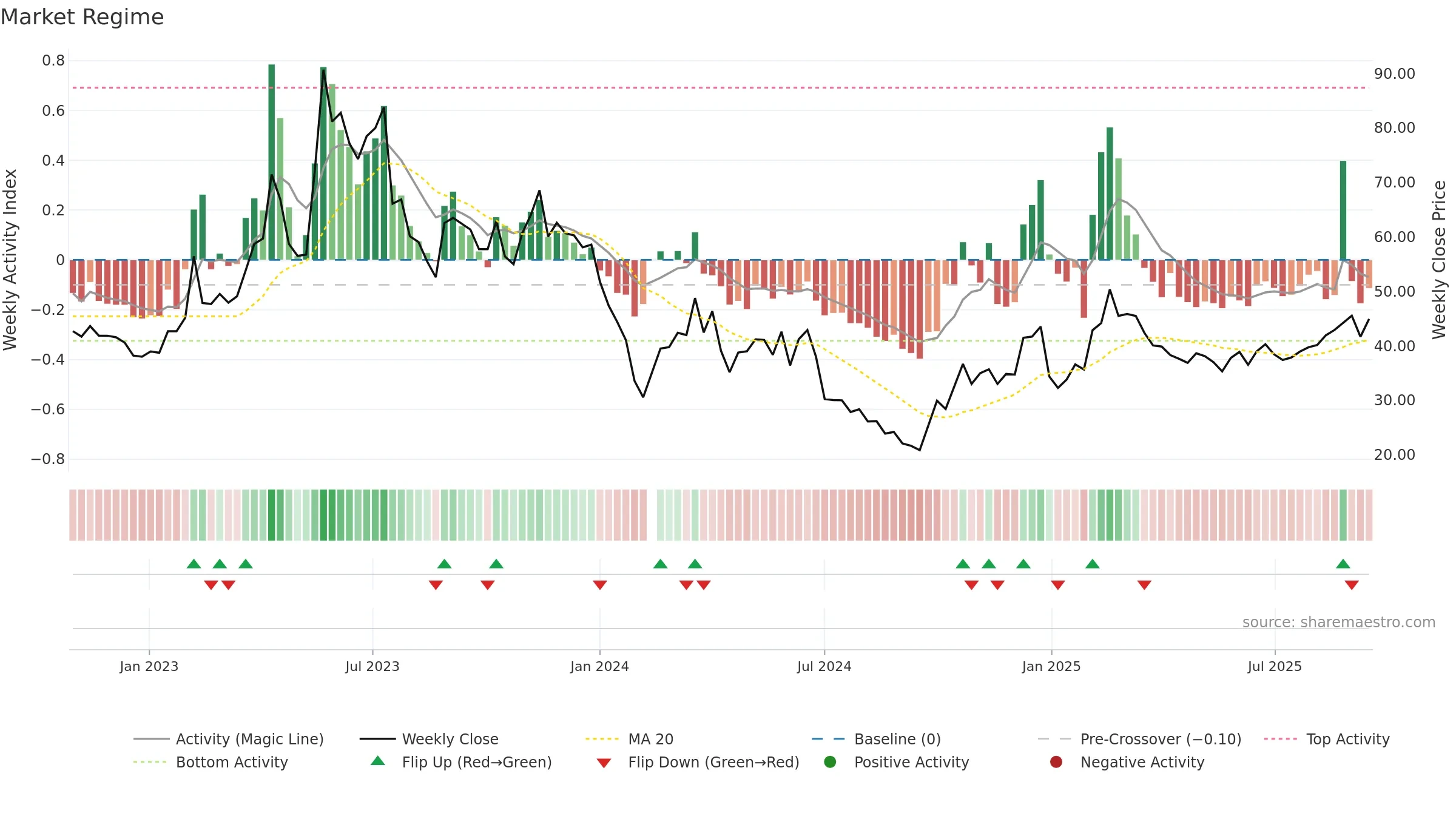1456x819 pixels.
Task: Click the Weekly Close Price axis title
Action: point(1439,260)
